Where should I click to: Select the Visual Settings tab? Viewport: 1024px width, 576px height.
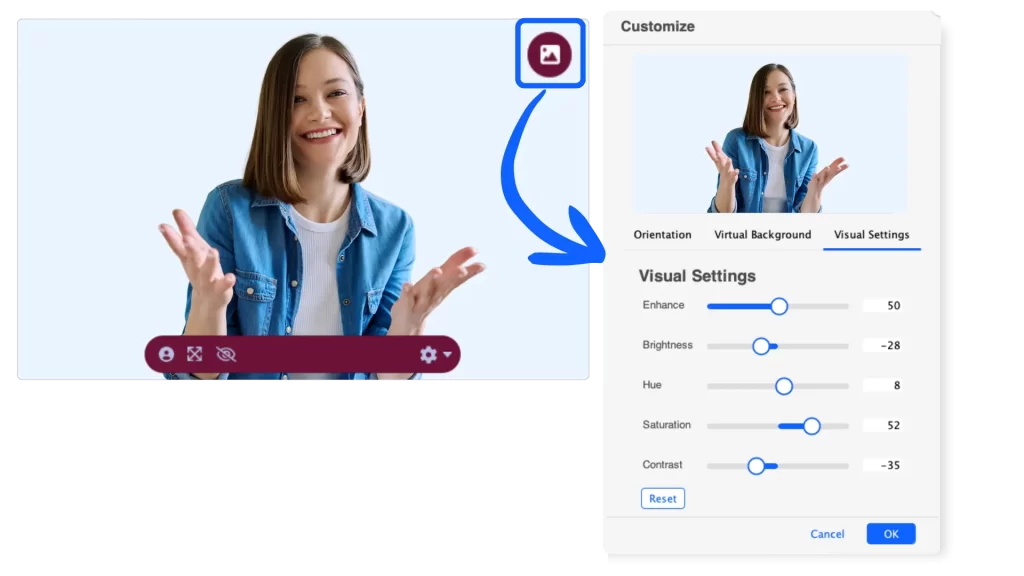[x=871, y=235]
